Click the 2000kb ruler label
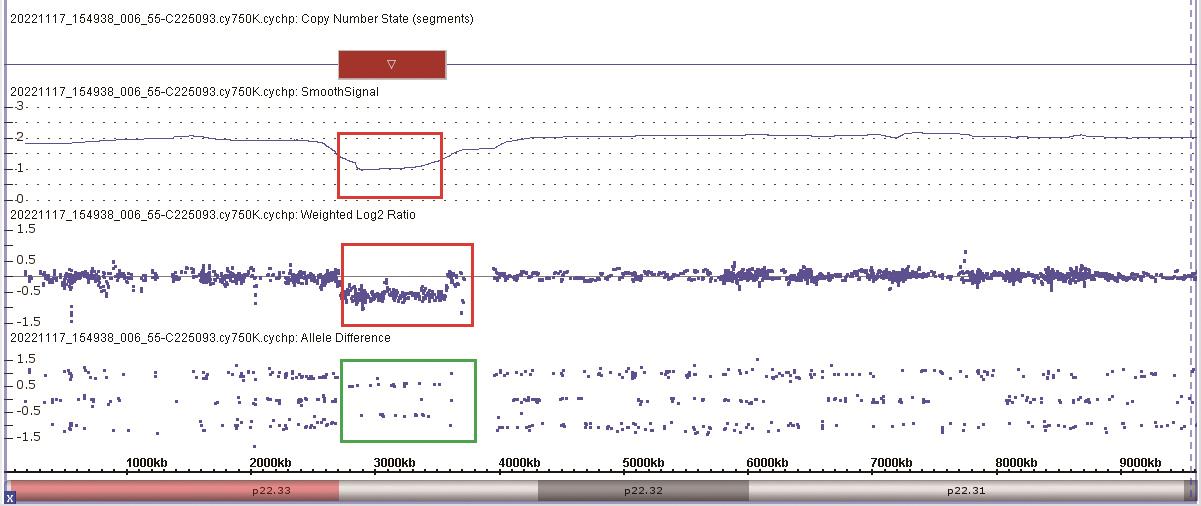Viewport: 1201px width, 506px height. [270, 463]
